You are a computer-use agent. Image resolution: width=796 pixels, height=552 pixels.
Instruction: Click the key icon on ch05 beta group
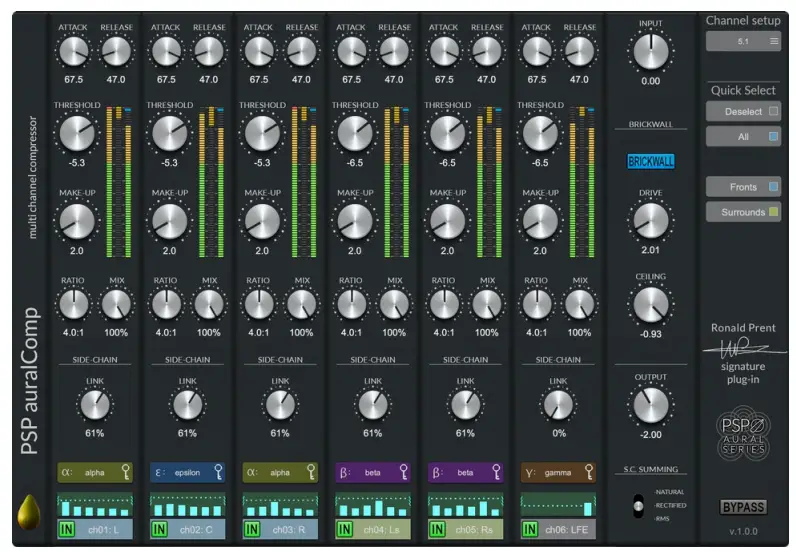click(x=496, y=472)
